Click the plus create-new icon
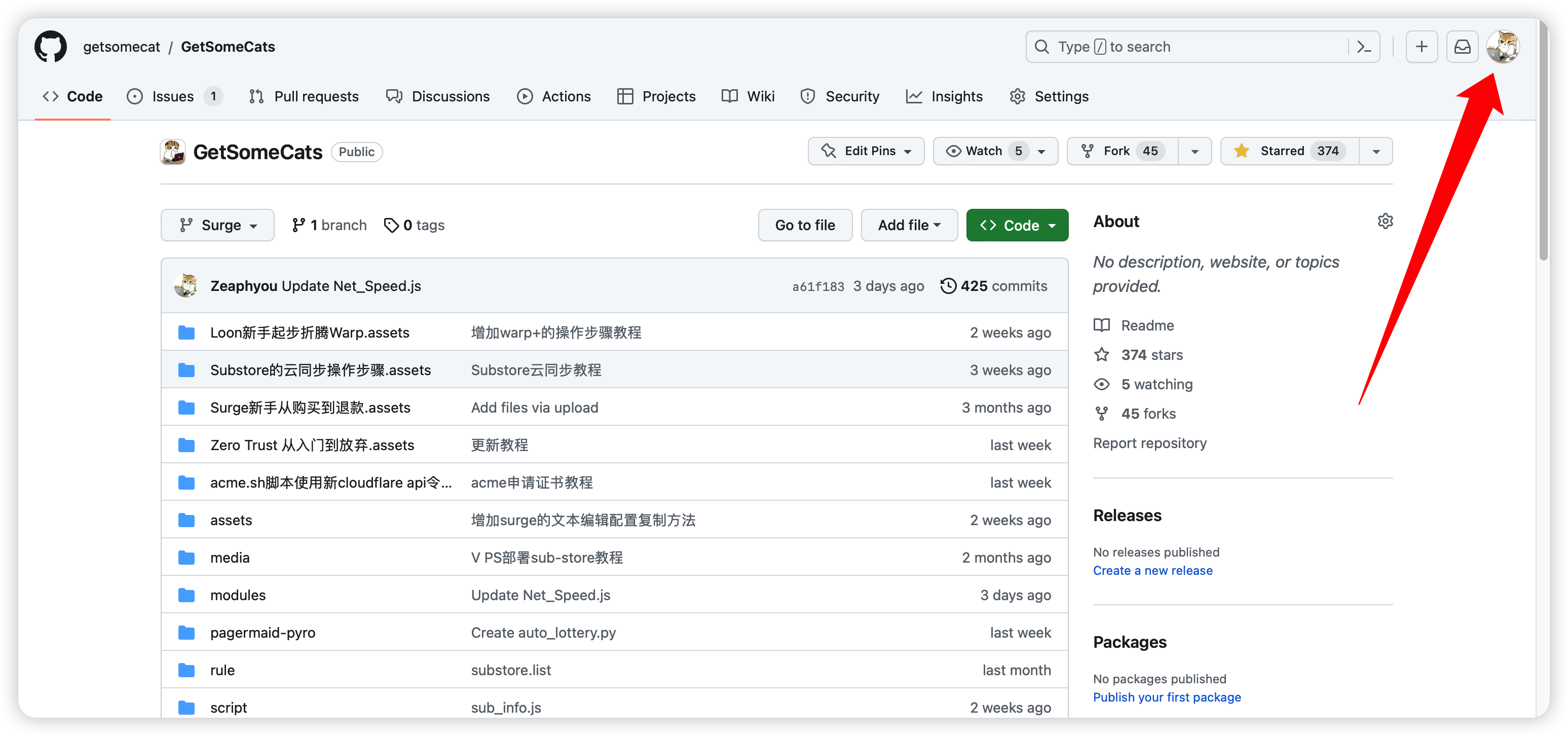Viewport: 1568px width, 736px height. [1422, 47]
